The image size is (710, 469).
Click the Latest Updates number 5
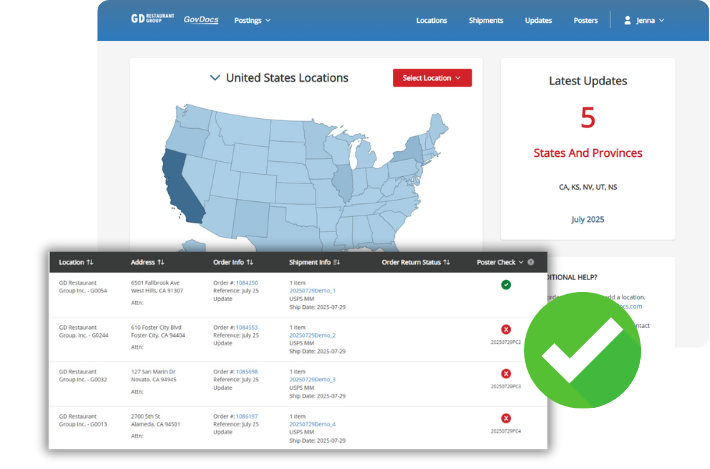[x=588, y=118]
